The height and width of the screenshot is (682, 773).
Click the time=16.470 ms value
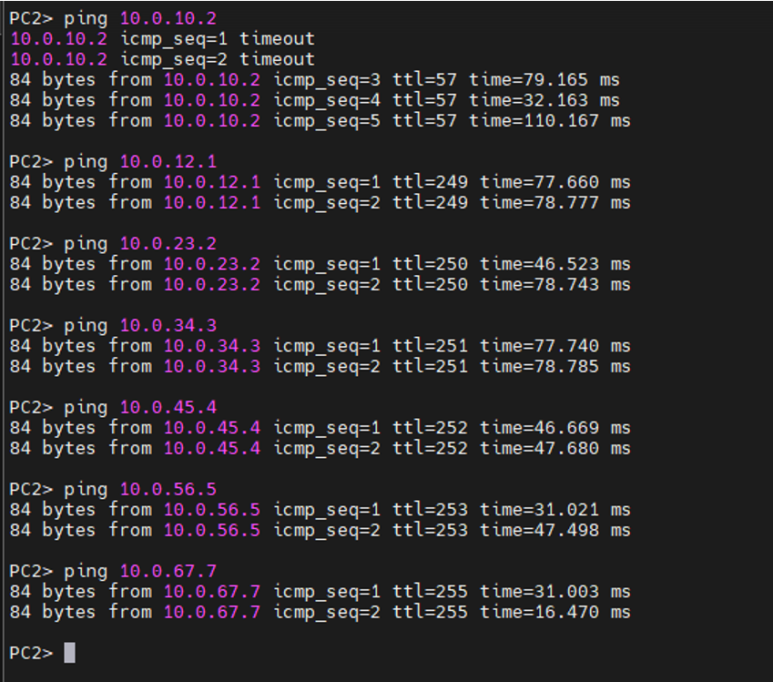pyautogui.click(x=555, y=611)
